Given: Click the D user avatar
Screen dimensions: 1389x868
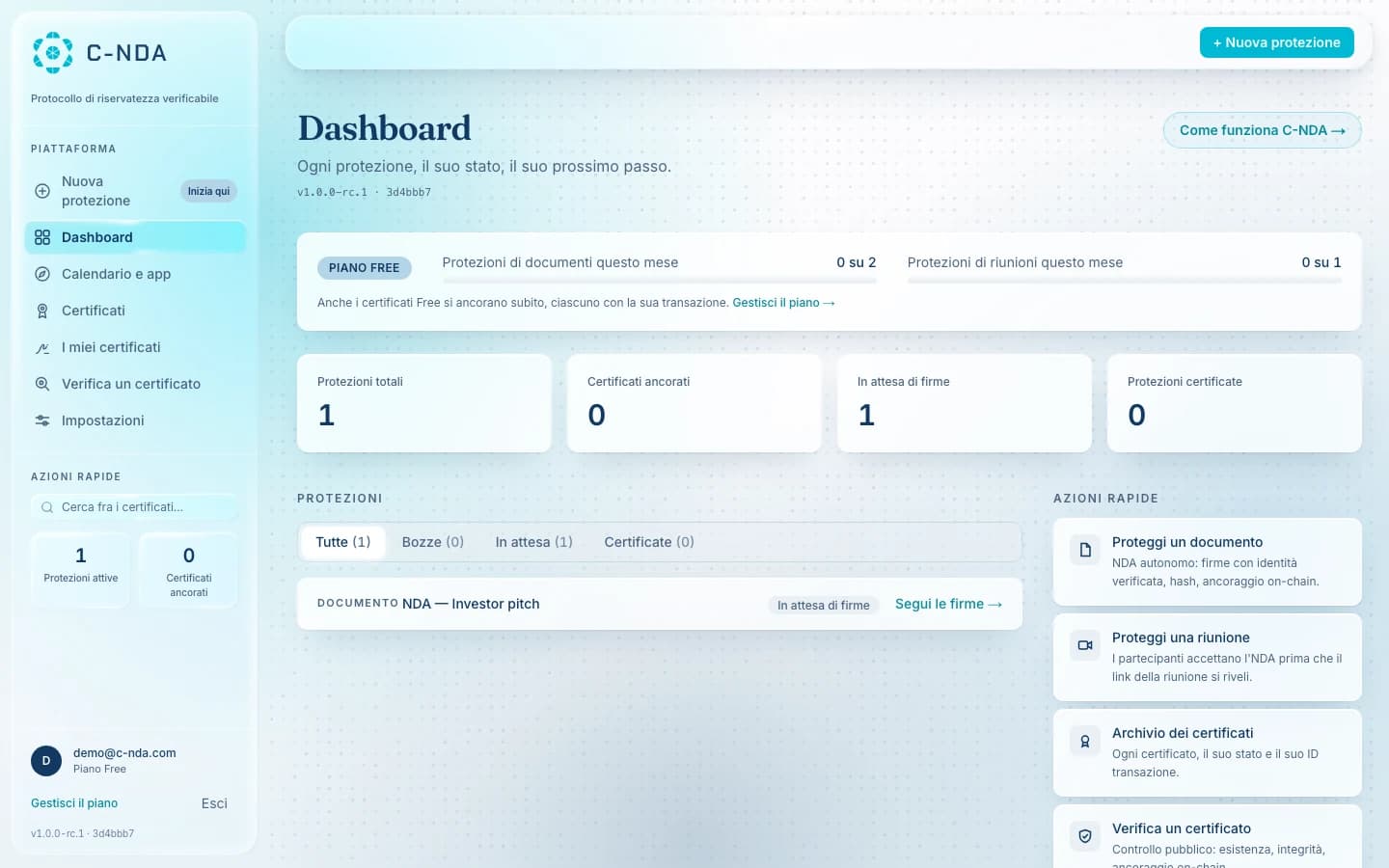Looking at the screenshot, I should point(46,761).
